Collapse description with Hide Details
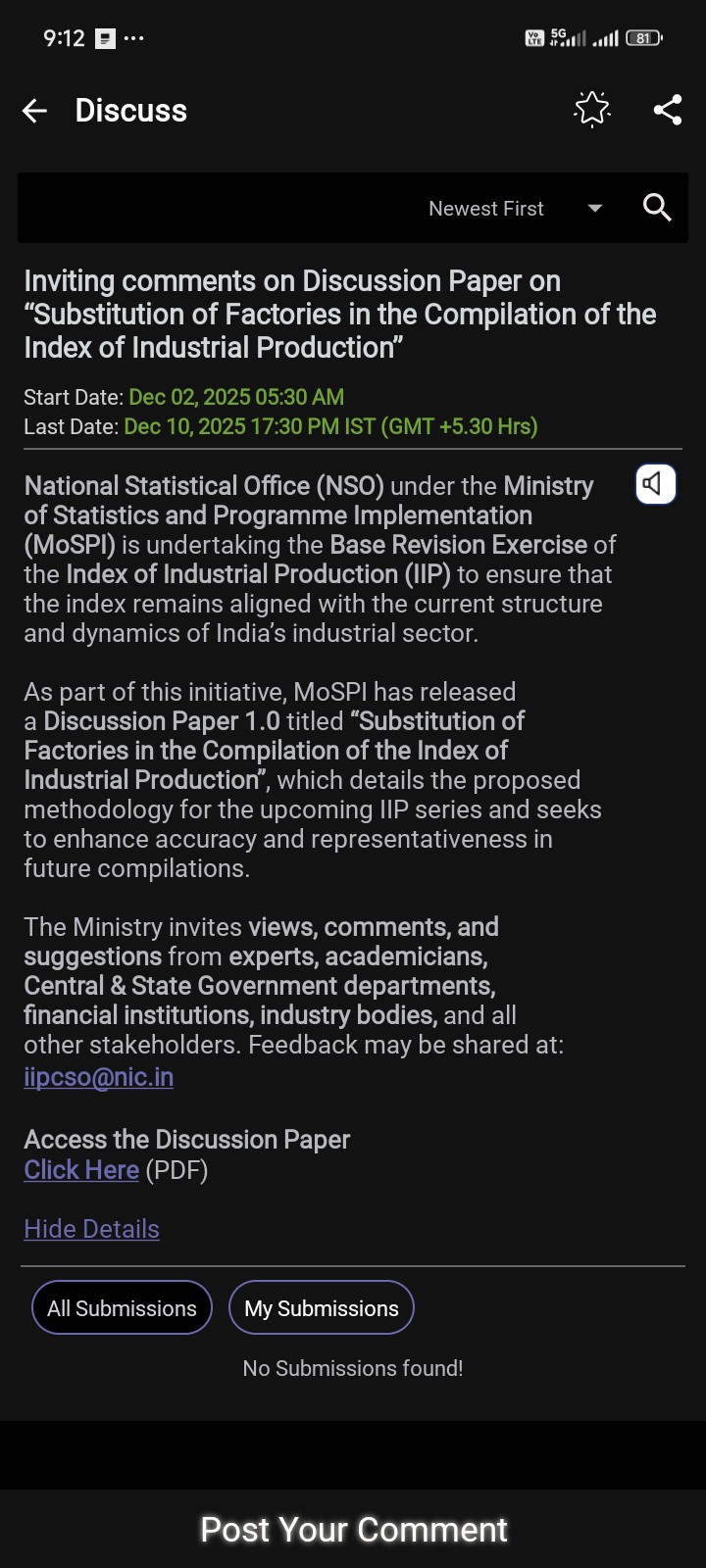Image resolution: width=706 pixels, height=1568 pixels. [x=91, y=1229]
